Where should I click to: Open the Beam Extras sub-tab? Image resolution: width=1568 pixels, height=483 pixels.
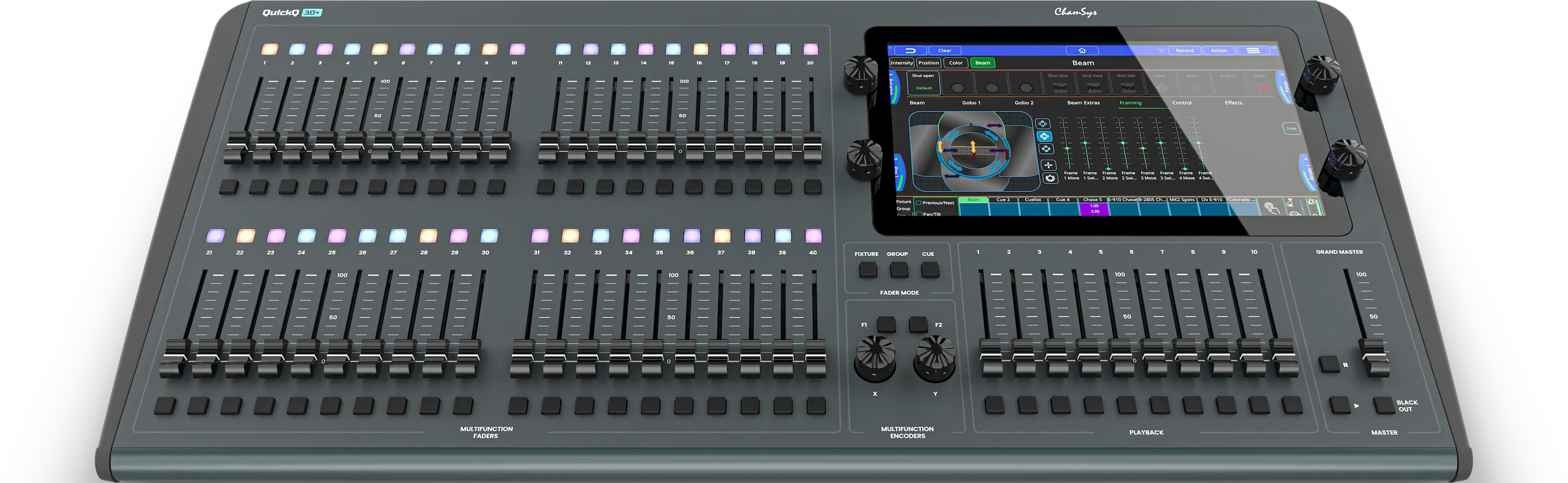[1083, 103]
